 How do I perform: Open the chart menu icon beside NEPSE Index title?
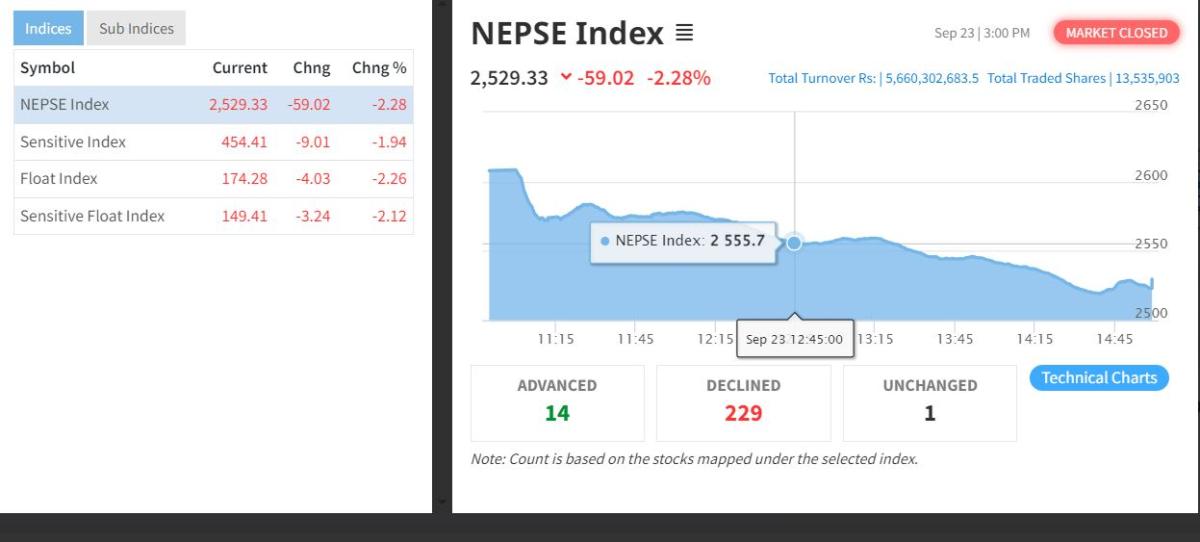[x=684, y=33]
